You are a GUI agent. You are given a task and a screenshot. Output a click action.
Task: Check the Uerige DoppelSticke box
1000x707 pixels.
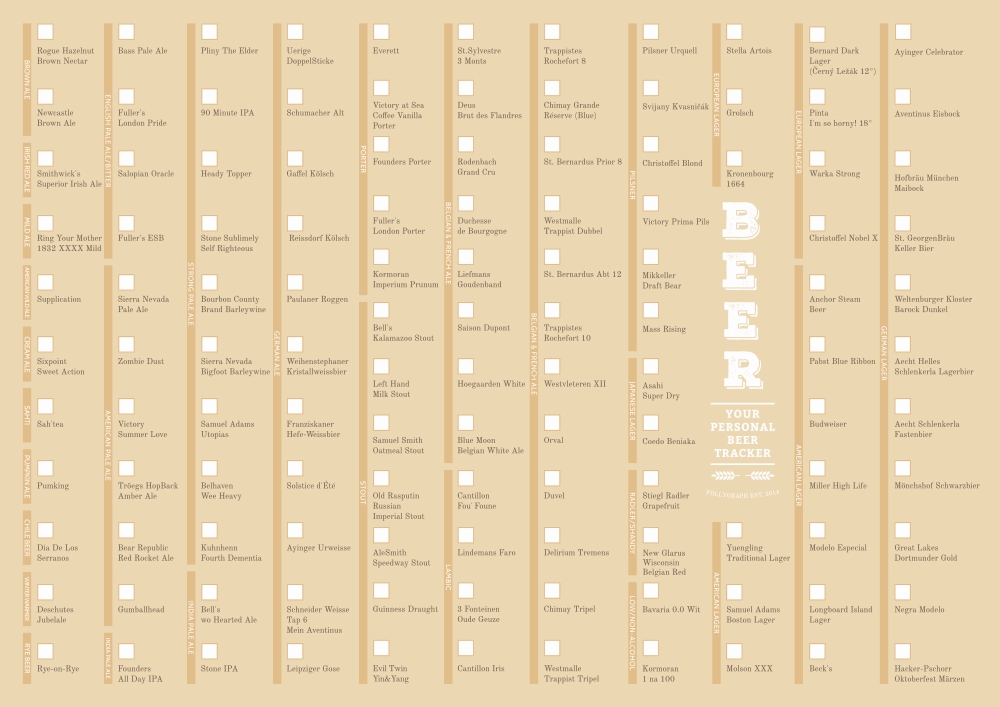click(x=295, y=32)
